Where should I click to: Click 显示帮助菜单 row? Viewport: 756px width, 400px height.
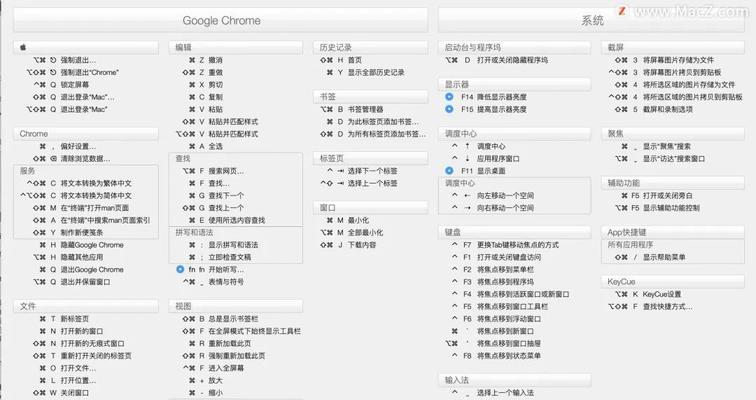tap(650, 257)
